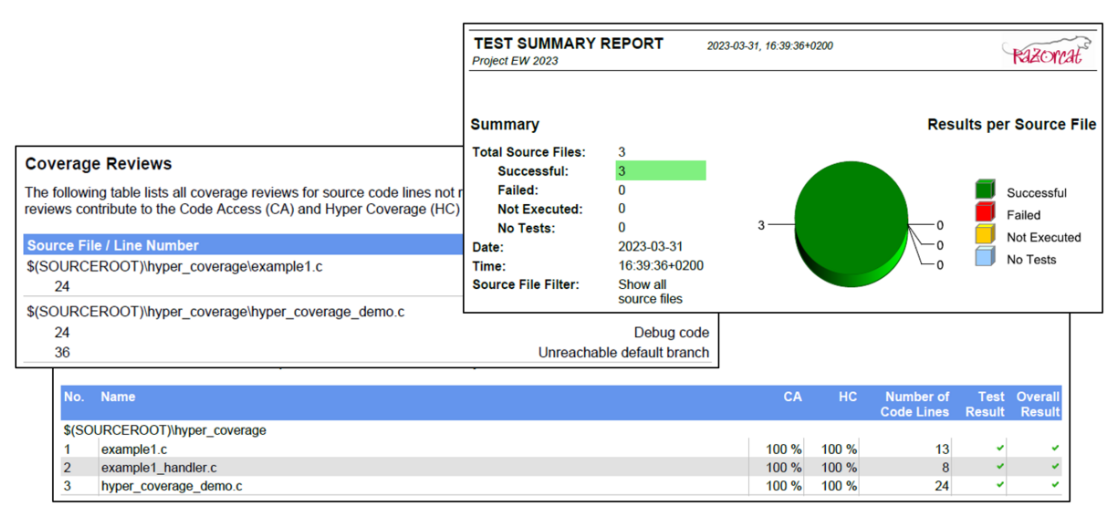
Task: Click the Number of Code Lines header
Action: (914, 404)
